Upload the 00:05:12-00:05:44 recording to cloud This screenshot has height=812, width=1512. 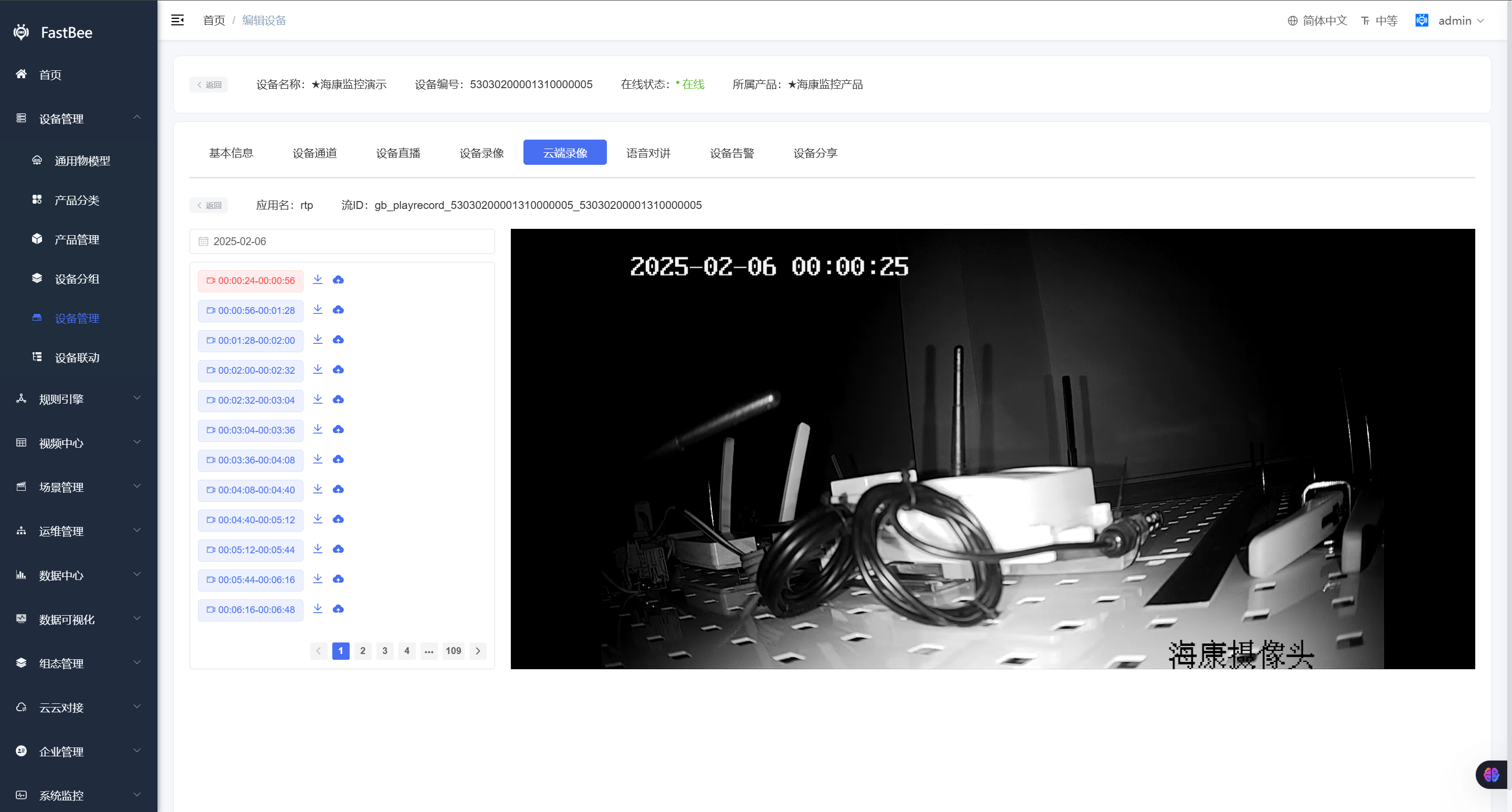pos(338,549)
